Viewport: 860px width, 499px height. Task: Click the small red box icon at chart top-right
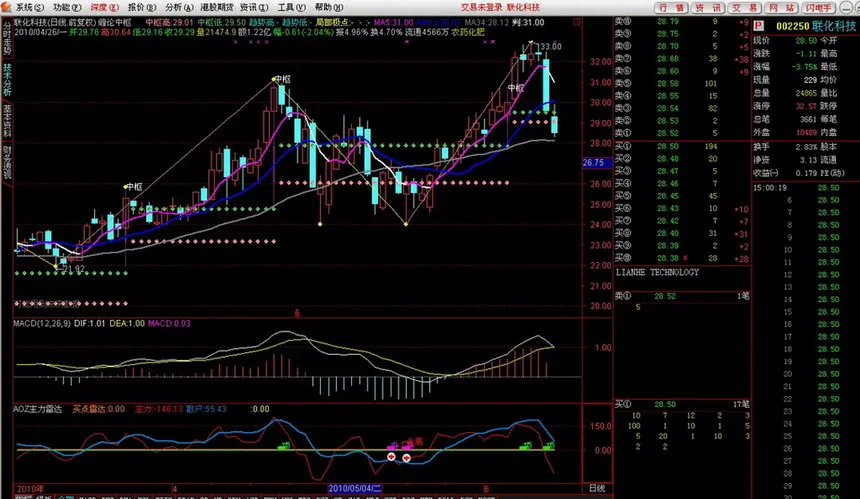576,22
